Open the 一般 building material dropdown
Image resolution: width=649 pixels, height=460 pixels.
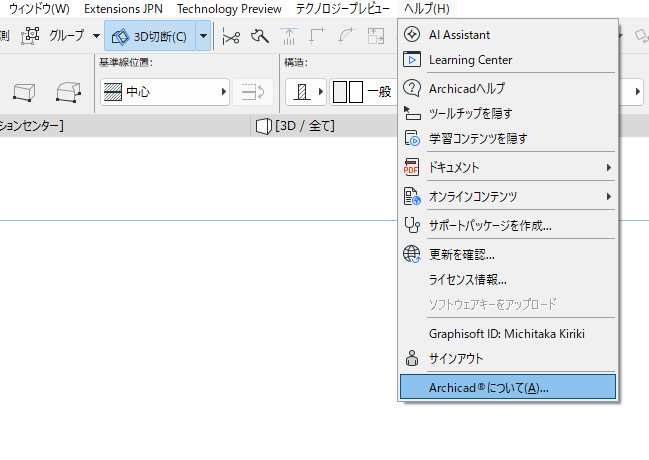tap(364, 92)
